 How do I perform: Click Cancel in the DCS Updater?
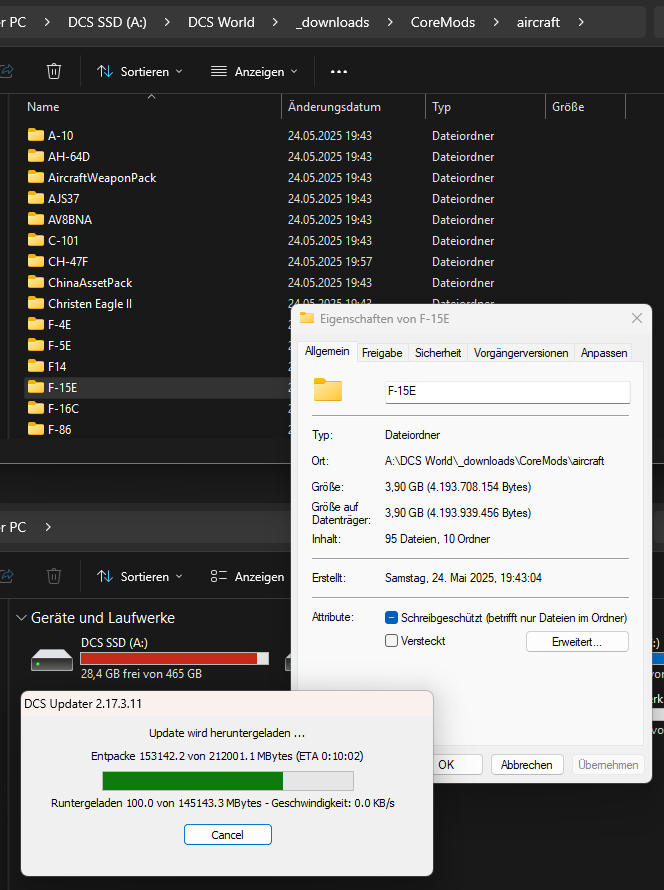228,834
